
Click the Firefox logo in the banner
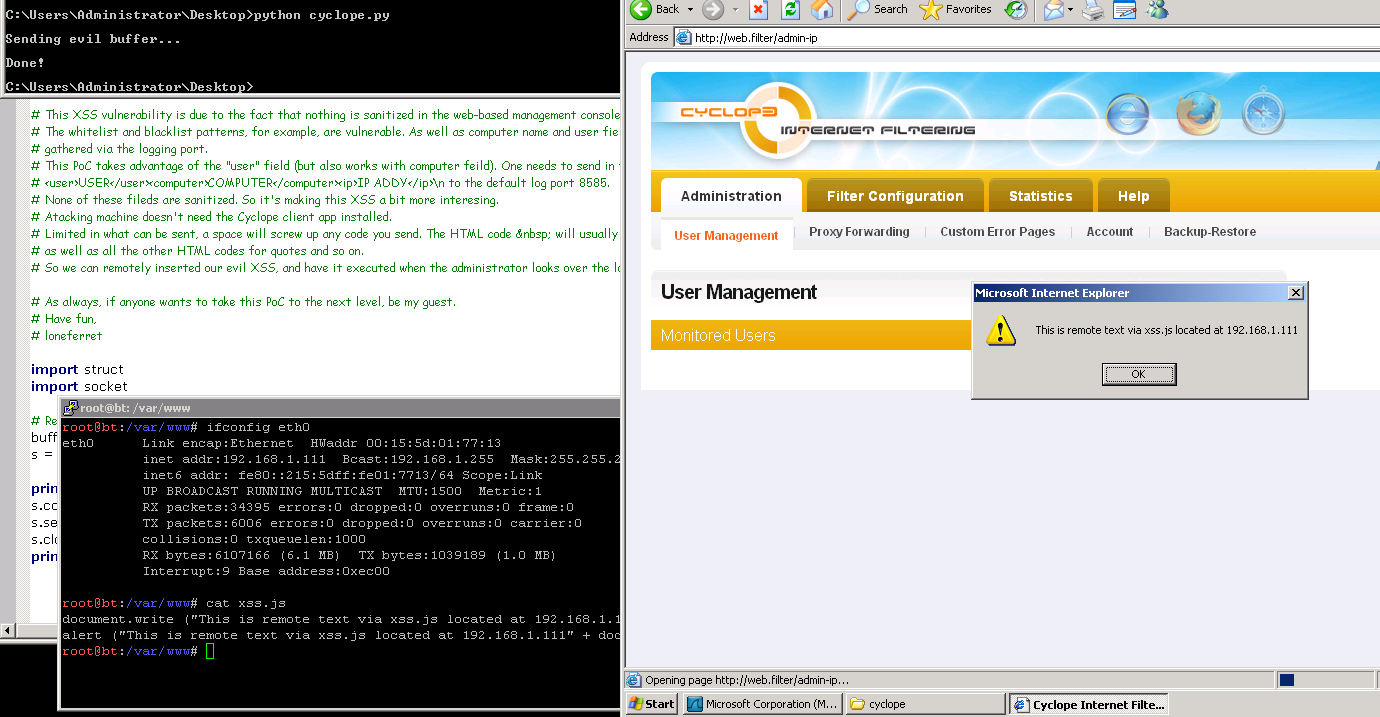tap(1197, 113)
